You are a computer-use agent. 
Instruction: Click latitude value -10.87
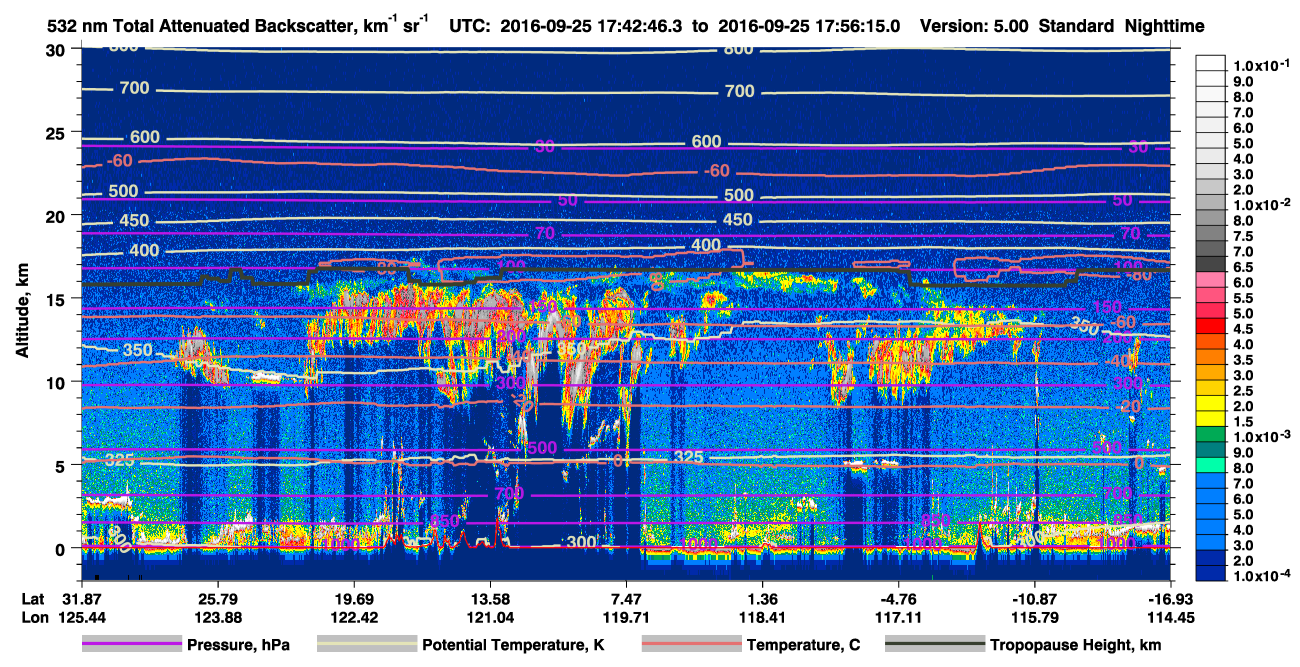(1034, 599)
